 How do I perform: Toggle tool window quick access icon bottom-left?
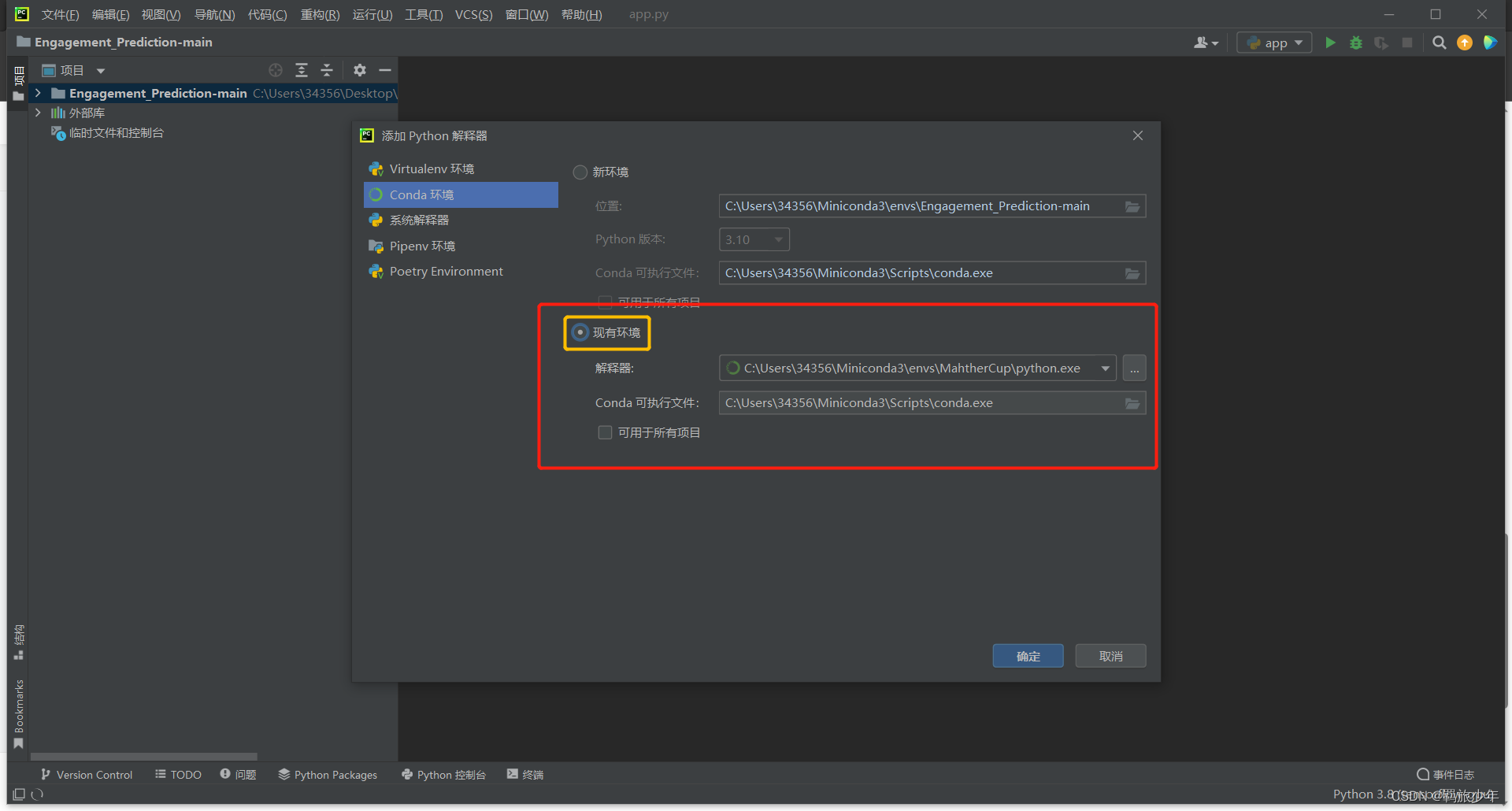(x=19, y=794)
